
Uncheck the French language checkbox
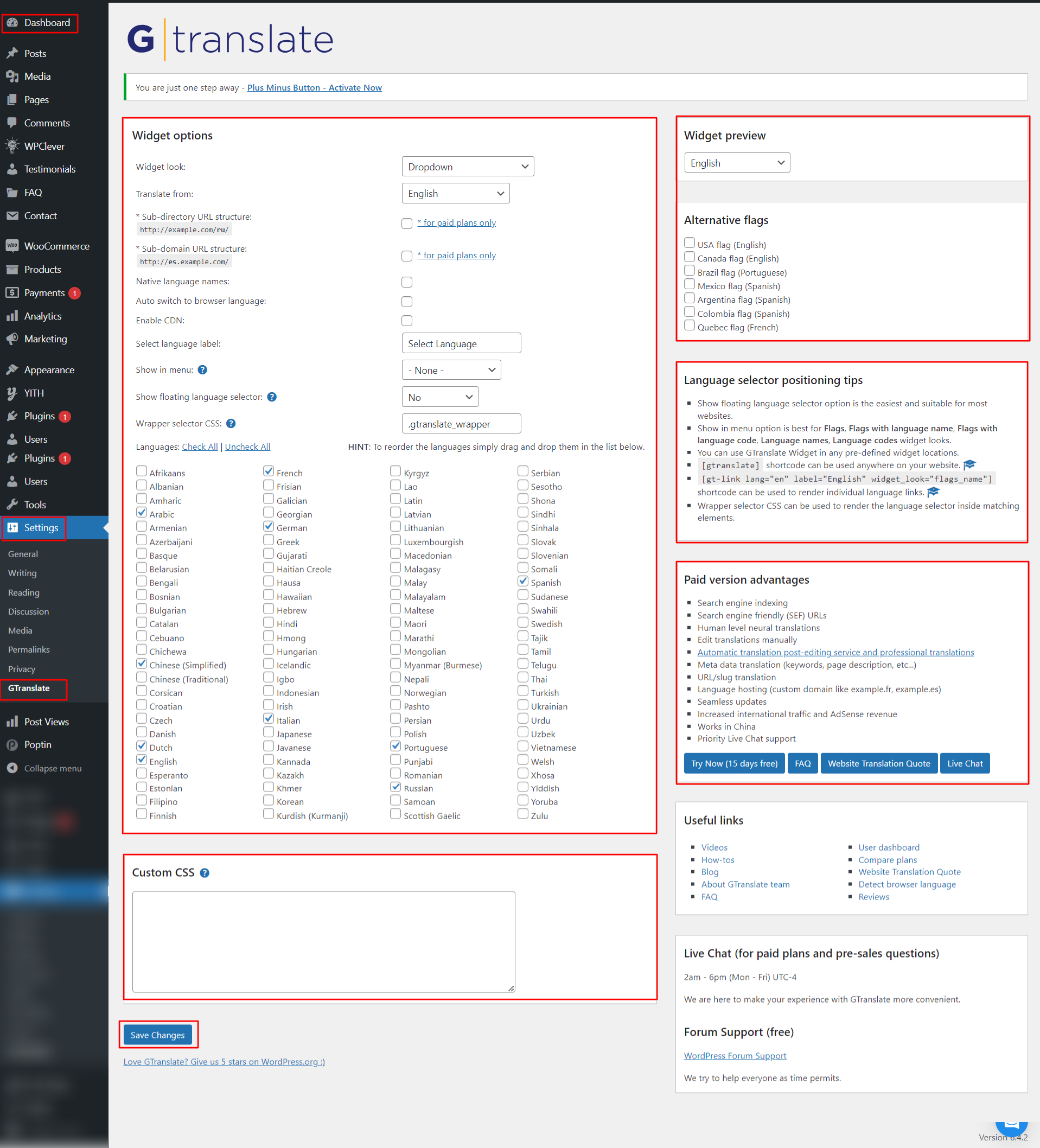(269, 471)
